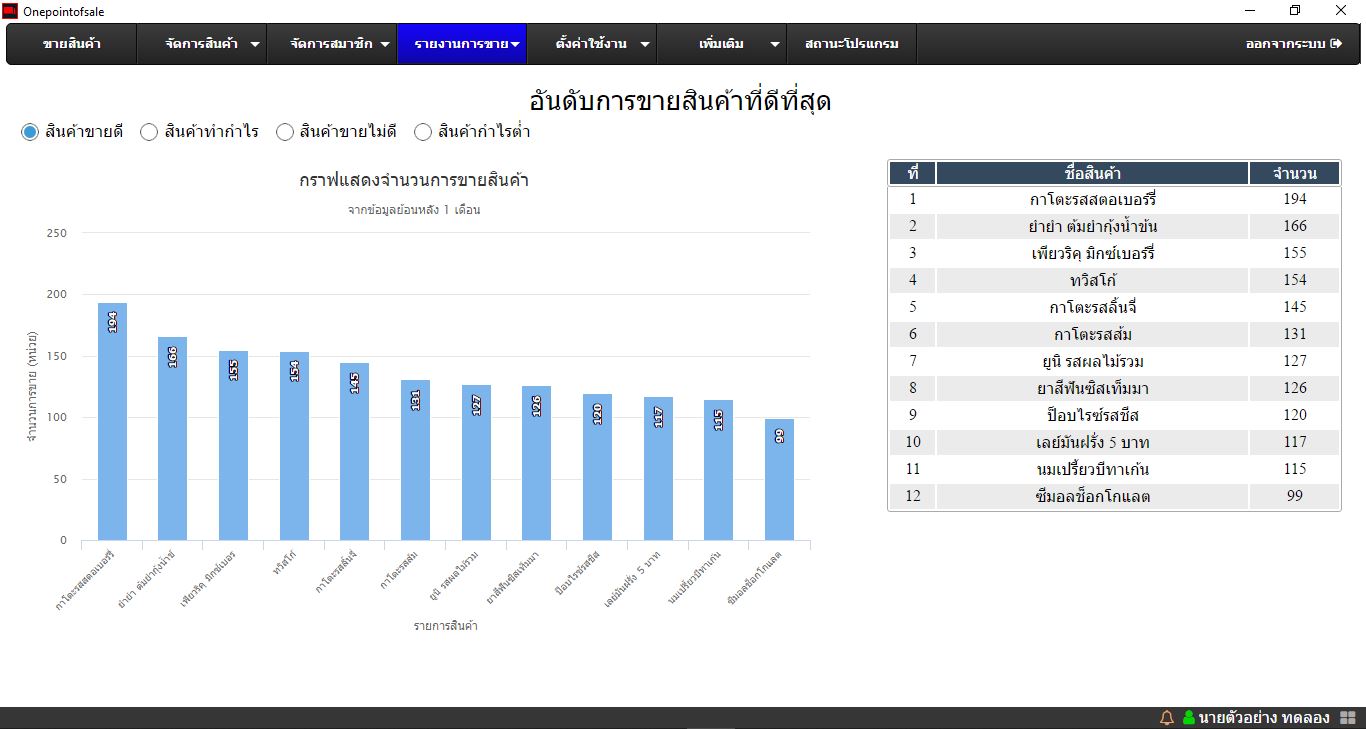Switch to the สินค้ากำไรต่ำ radio option
The height and width of the screenshot is (729, 1366).
pyautogui.click(x=423, y=132)
